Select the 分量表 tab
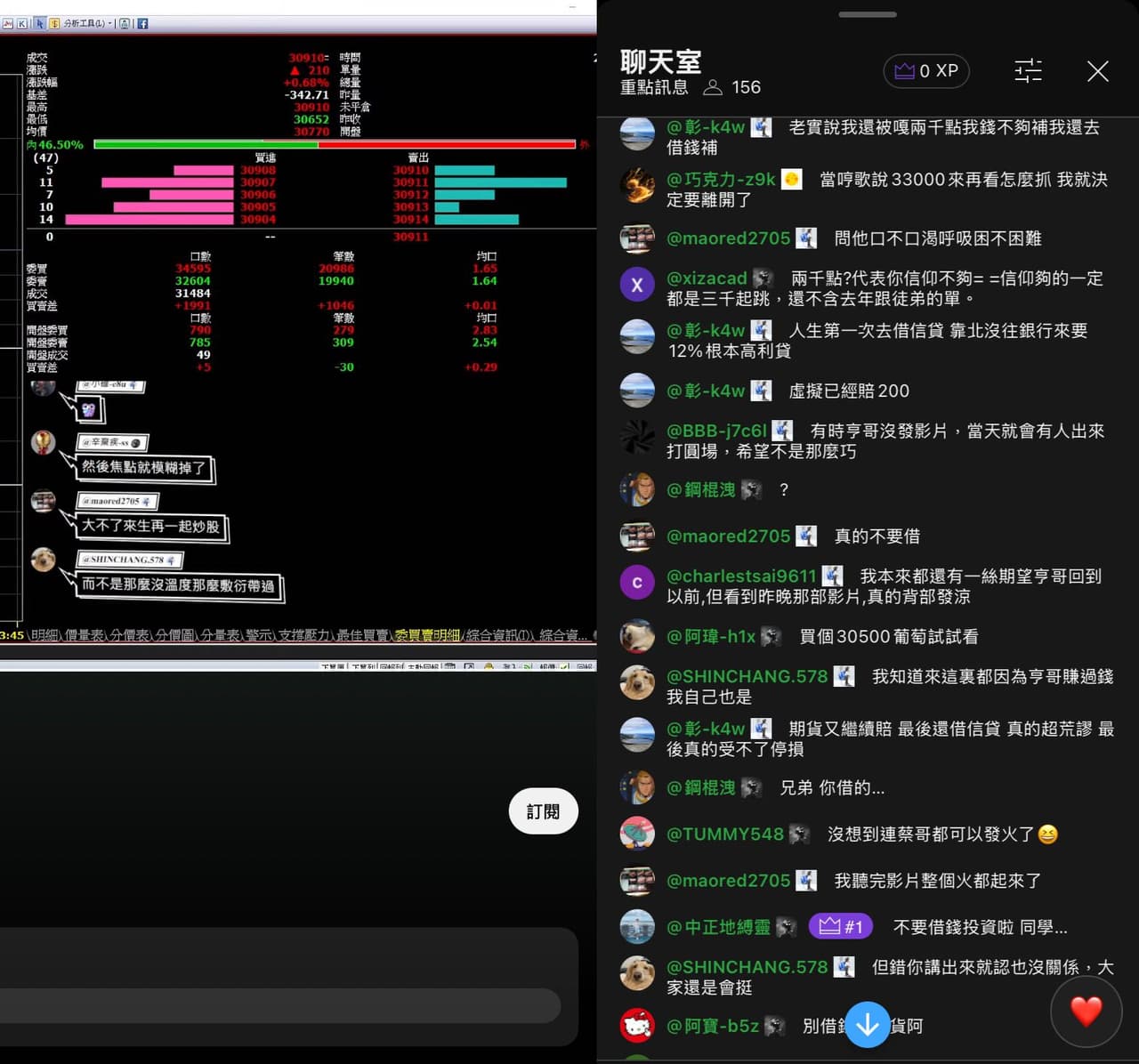Screen dimensions: 1139x1064 [221, 635]
